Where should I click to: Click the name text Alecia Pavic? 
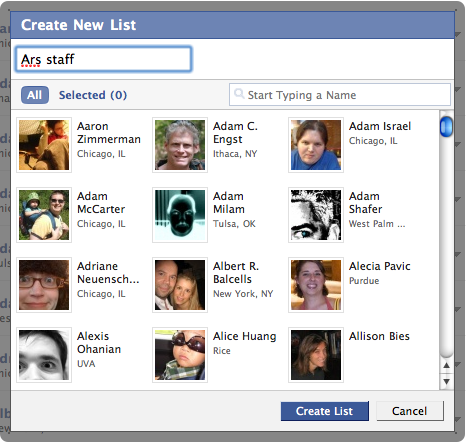380,266
